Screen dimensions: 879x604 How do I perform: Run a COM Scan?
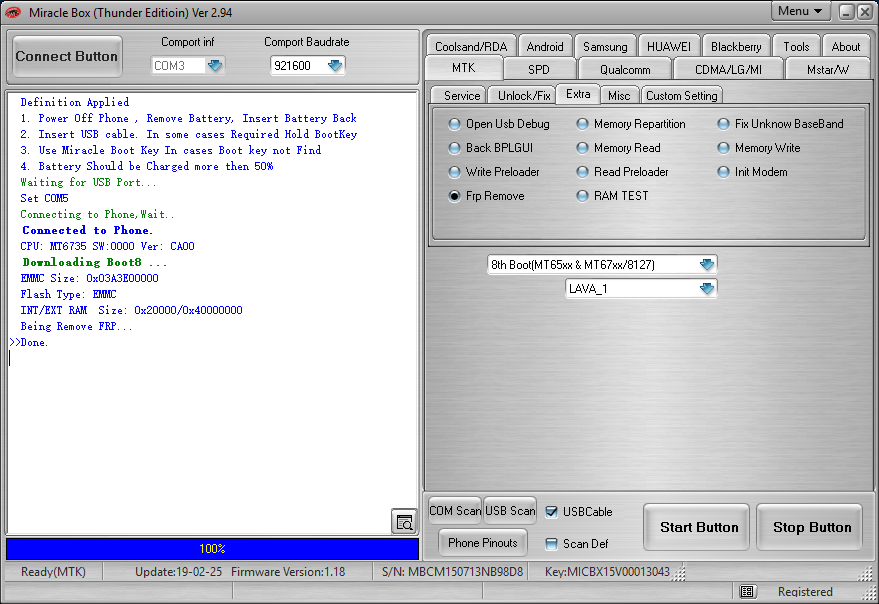[455, 511]
